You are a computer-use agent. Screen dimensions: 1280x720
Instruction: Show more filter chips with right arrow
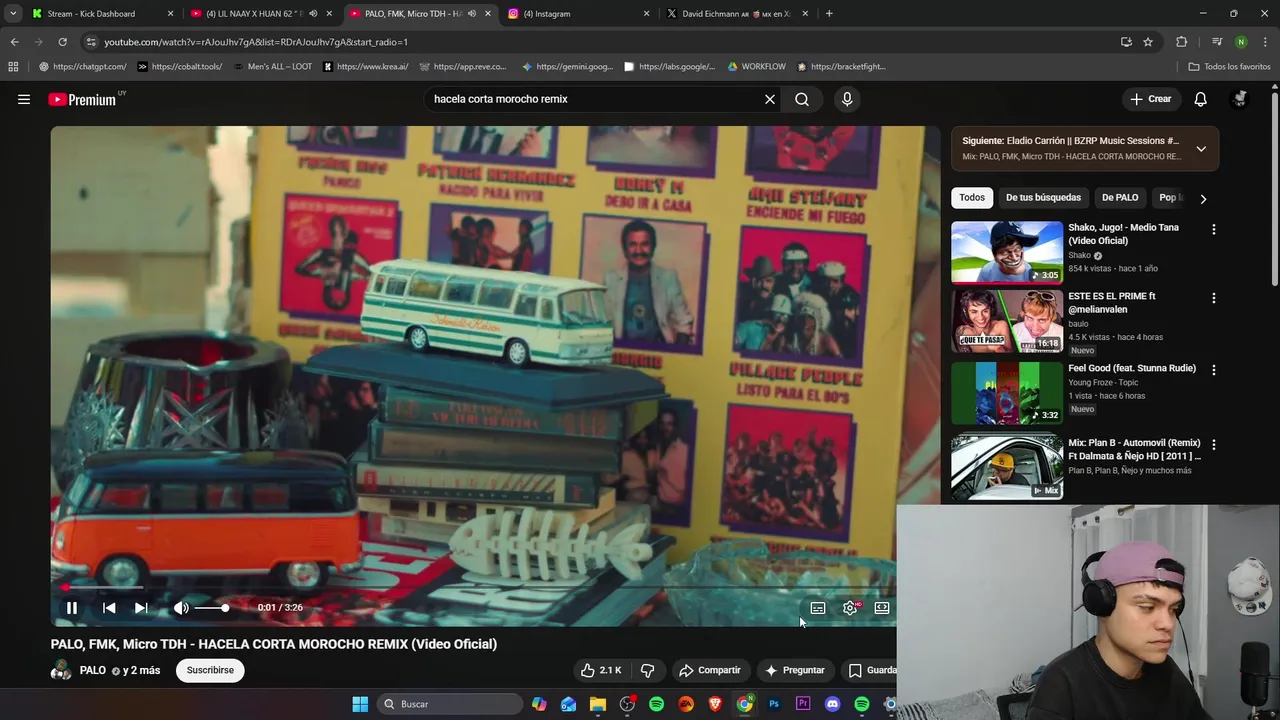tap(1203, 198)
